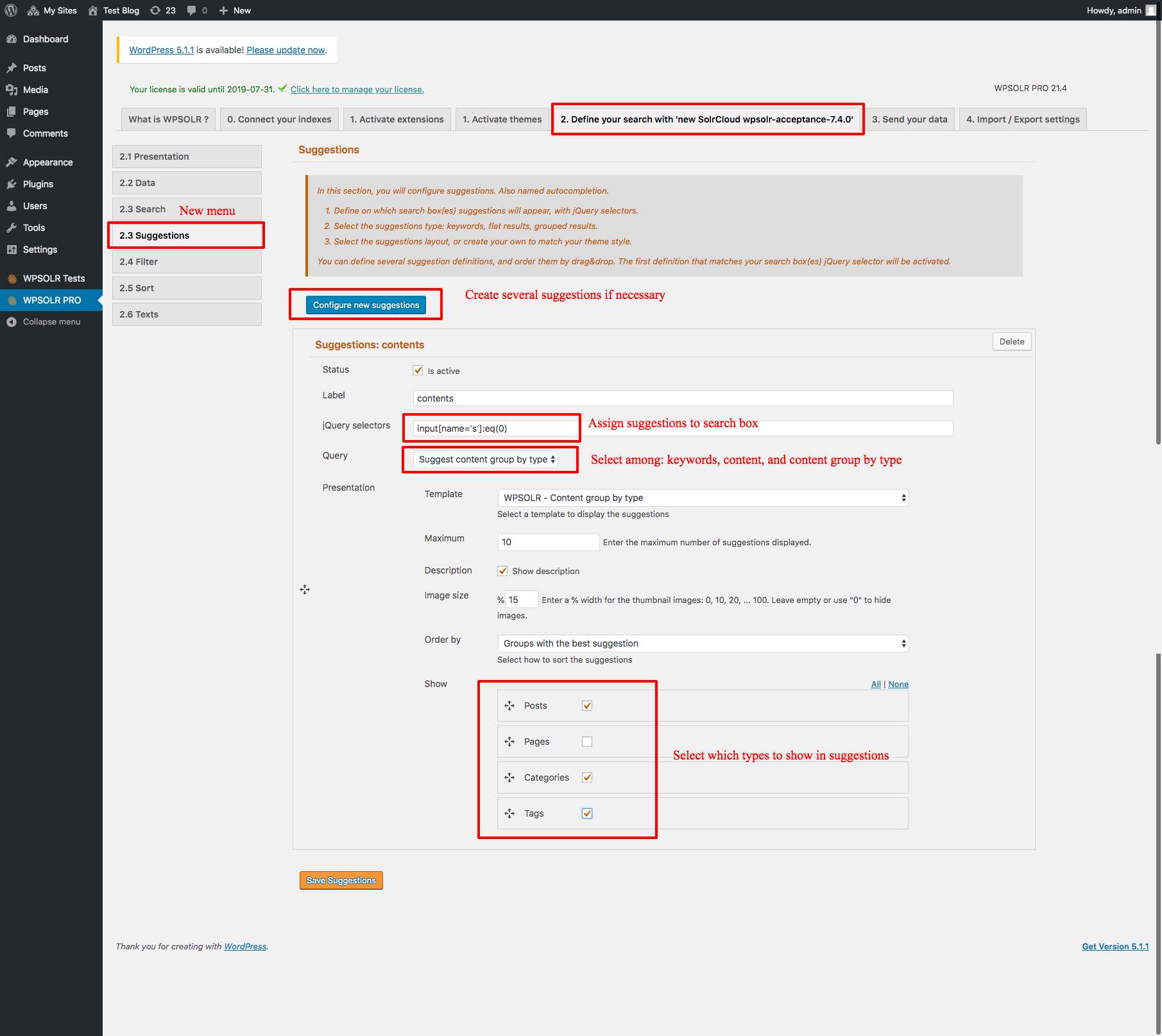The width and height of the screenshot is (1162, 1036).
Task: Select All types link
Action: [x=876, y=684]
